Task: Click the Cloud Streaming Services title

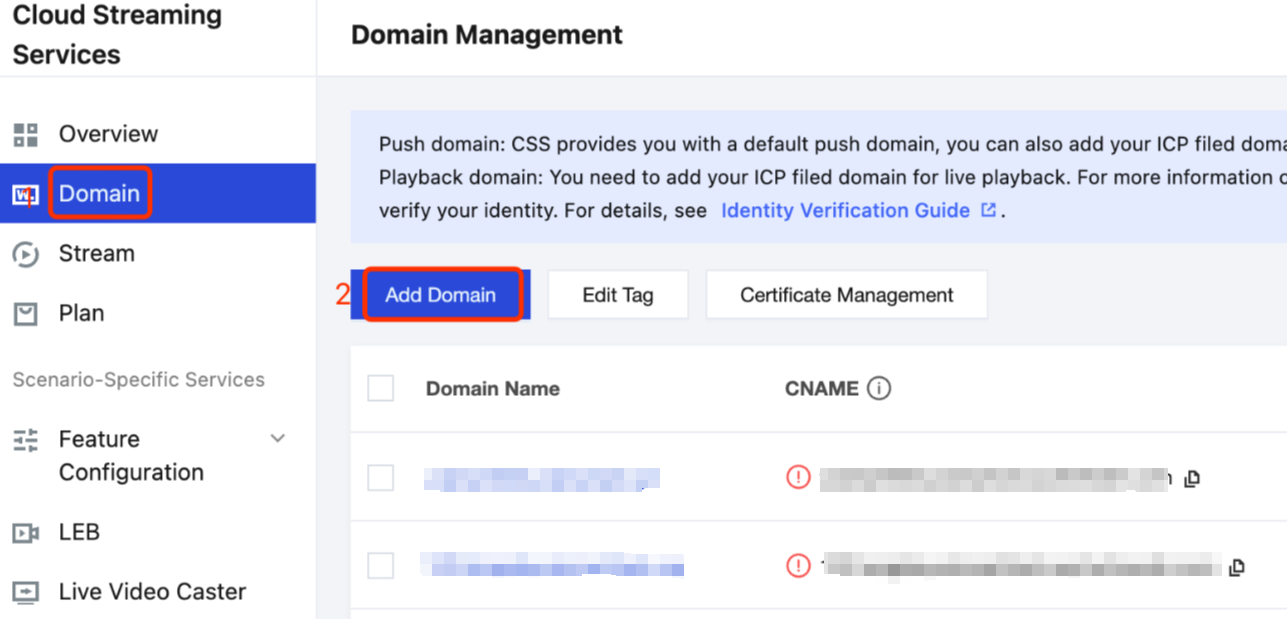Action: coord(117,35)
